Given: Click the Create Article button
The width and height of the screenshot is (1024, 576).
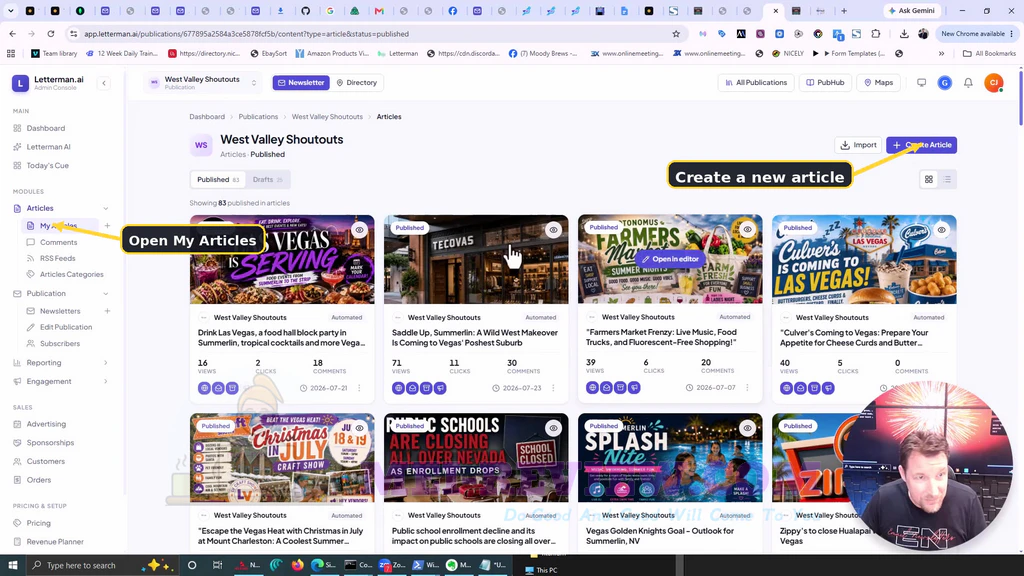Looking at the screenshot, I should [x=921, y=145].
